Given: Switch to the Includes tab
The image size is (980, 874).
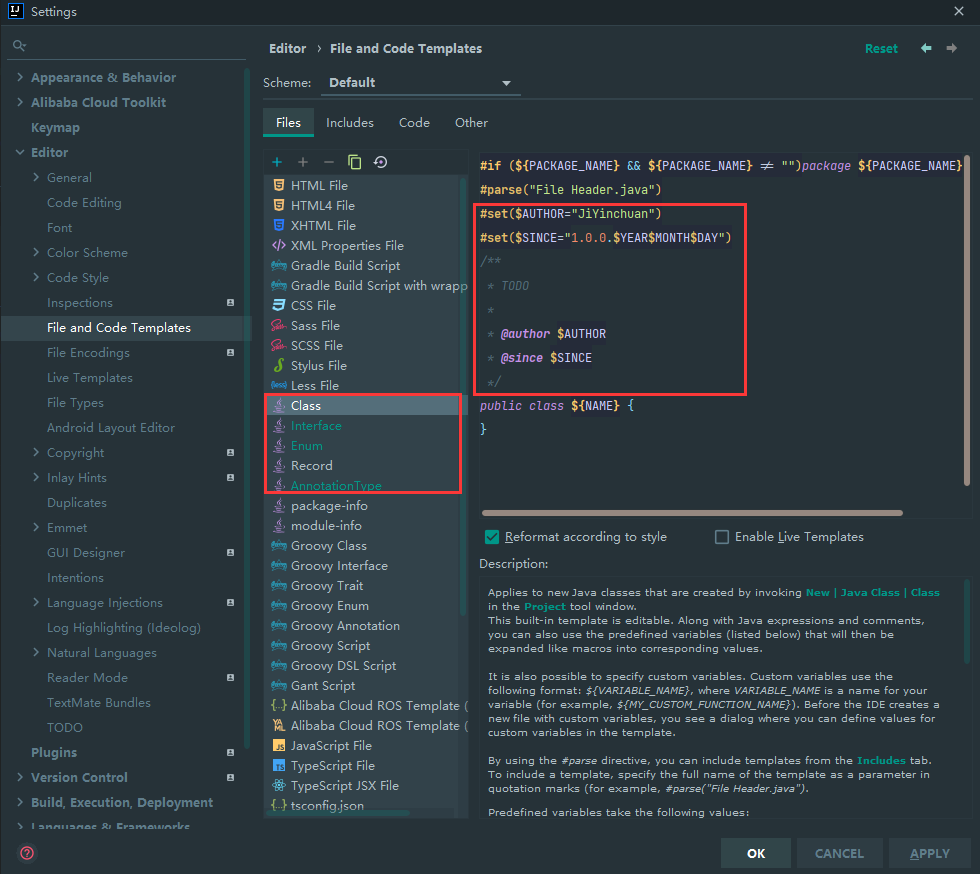Looking at the screenshot, I should [350, 122].
